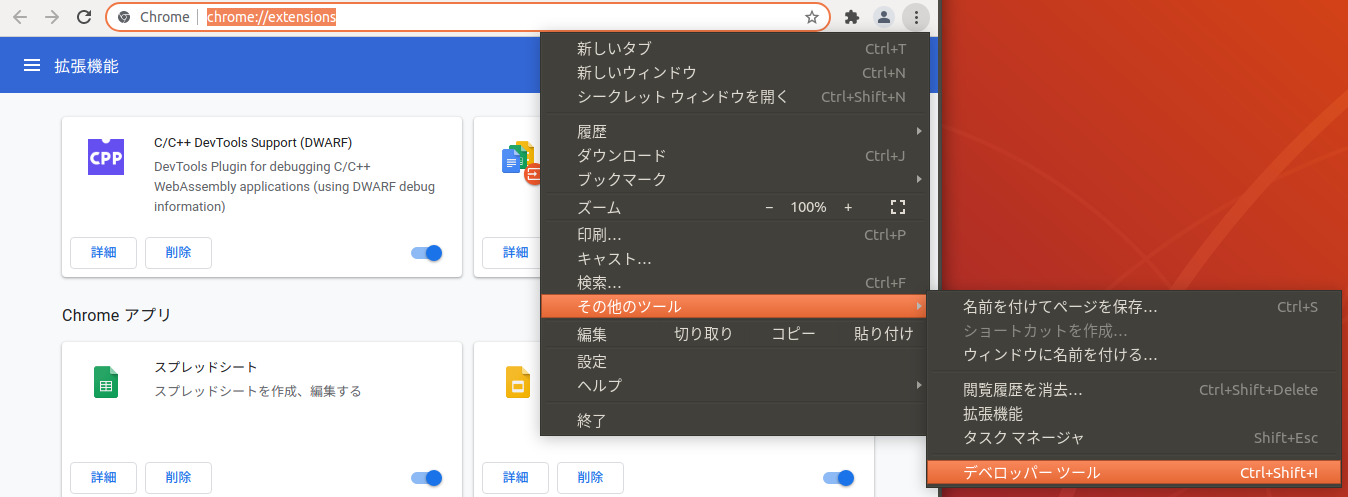This screenshot has height=497, width=1348.
Task: Click 詳細 on the Slides app card
Action: [515, 478]
